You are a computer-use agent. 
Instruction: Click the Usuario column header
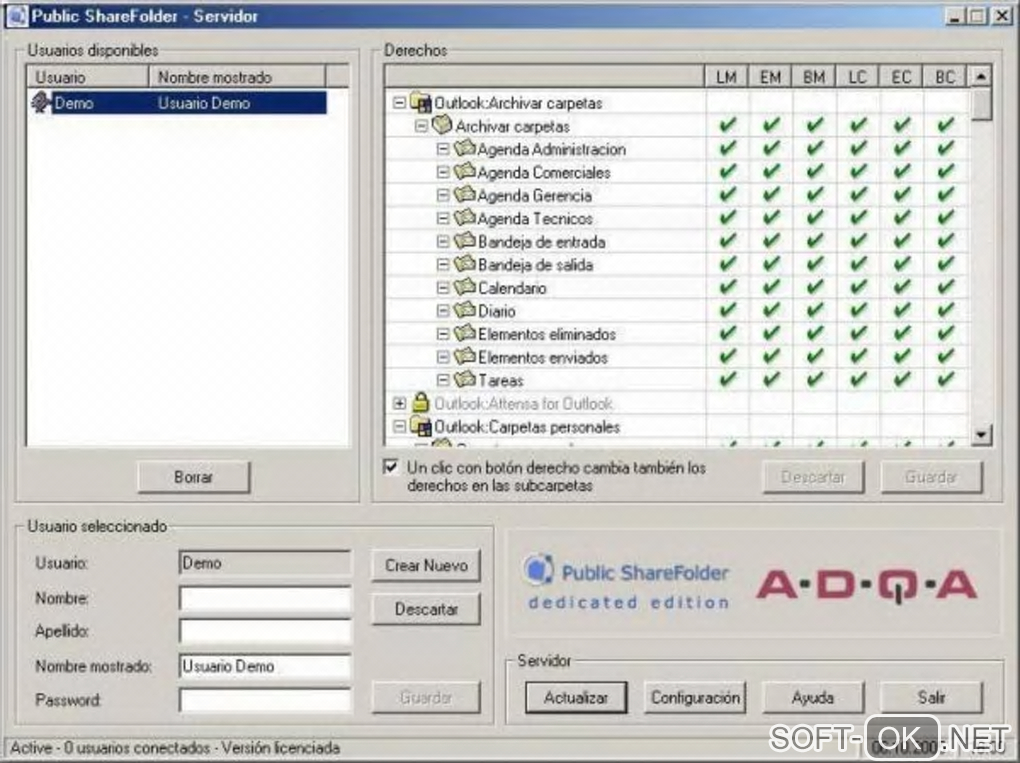click(x=88, y=77)
